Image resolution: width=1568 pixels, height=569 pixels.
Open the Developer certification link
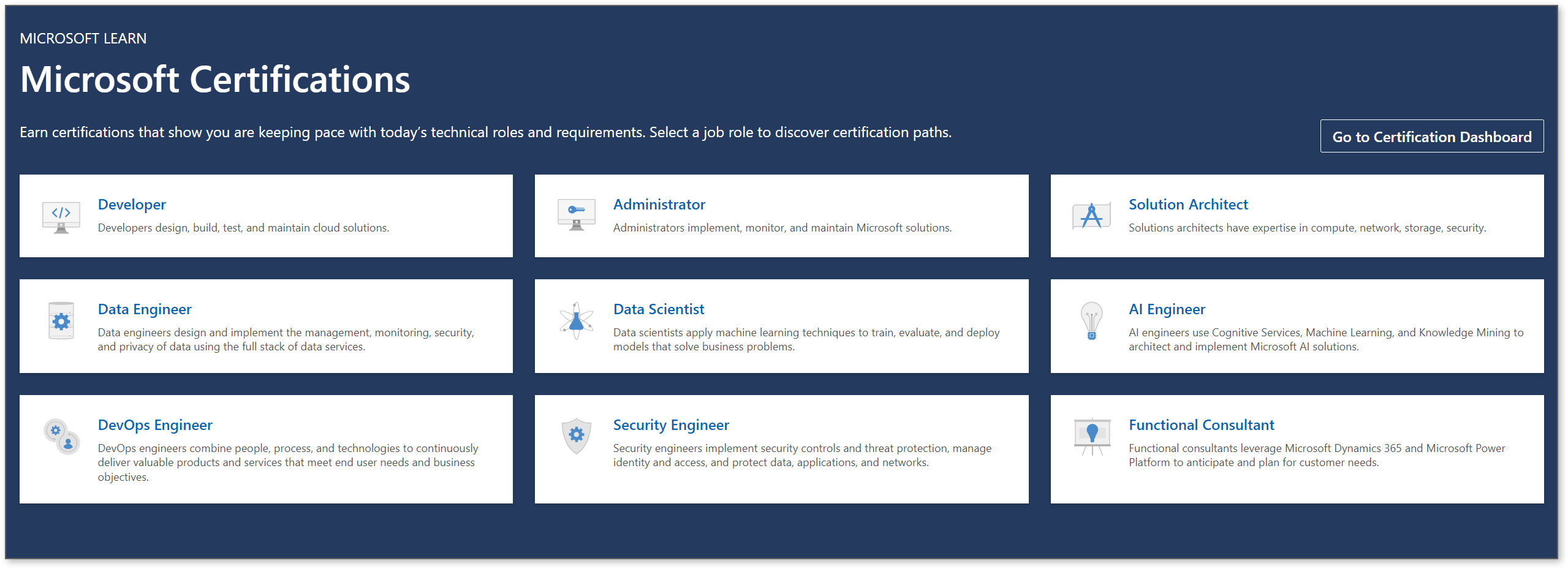coord(132,205)
